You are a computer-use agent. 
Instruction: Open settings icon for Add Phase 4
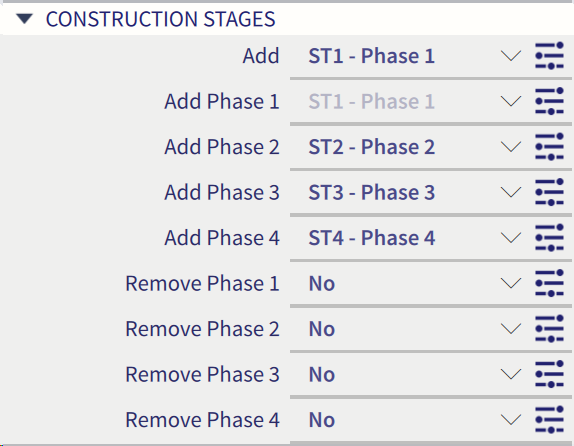pos(549,238)
